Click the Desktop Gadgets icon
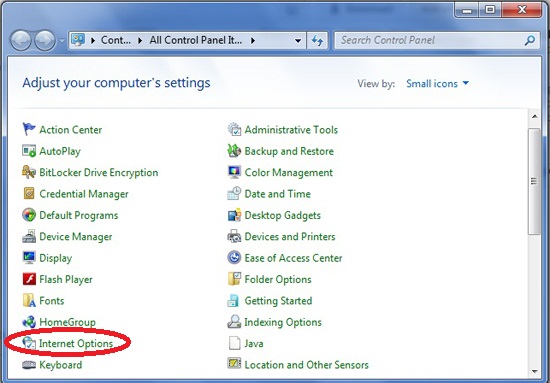 pos(234,215)
